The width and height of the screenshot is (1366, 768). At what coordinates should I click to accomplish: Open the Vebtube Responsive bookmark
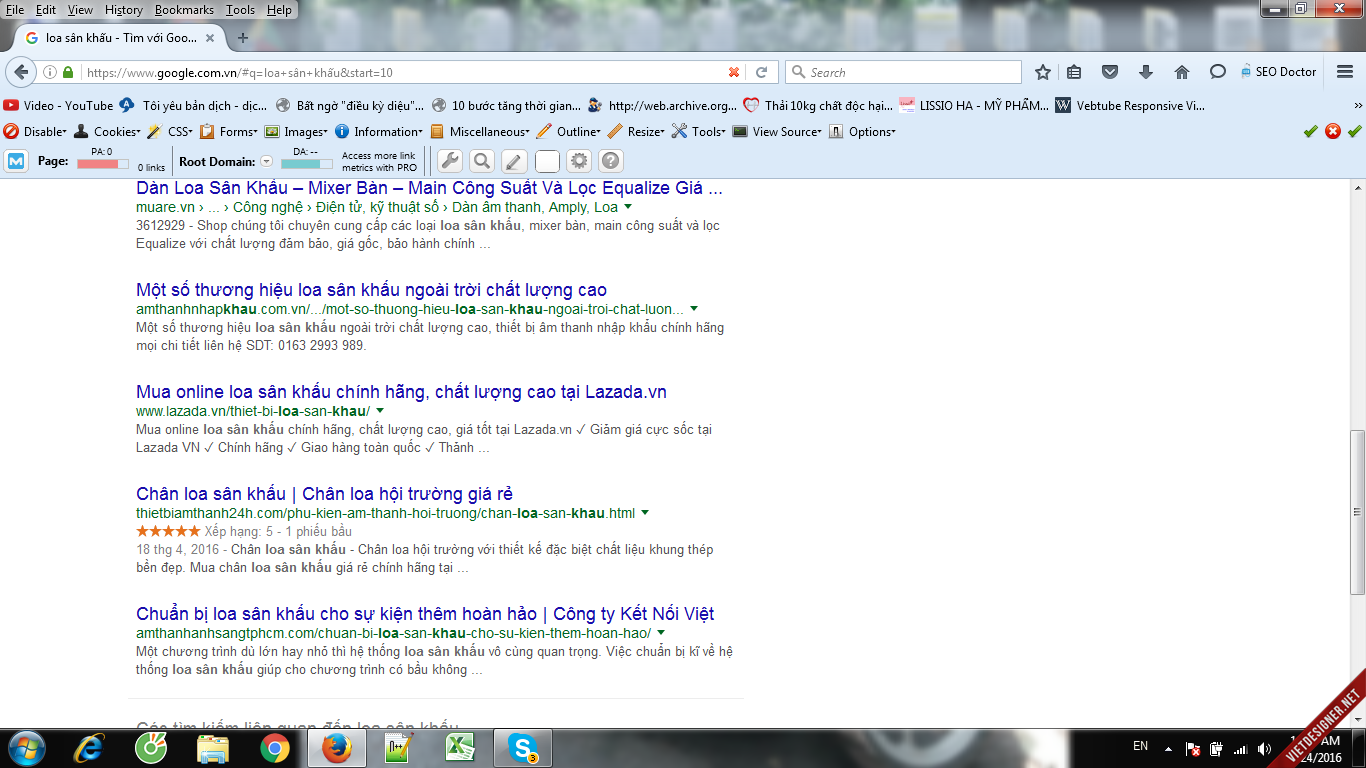[x=1131, y=106]
